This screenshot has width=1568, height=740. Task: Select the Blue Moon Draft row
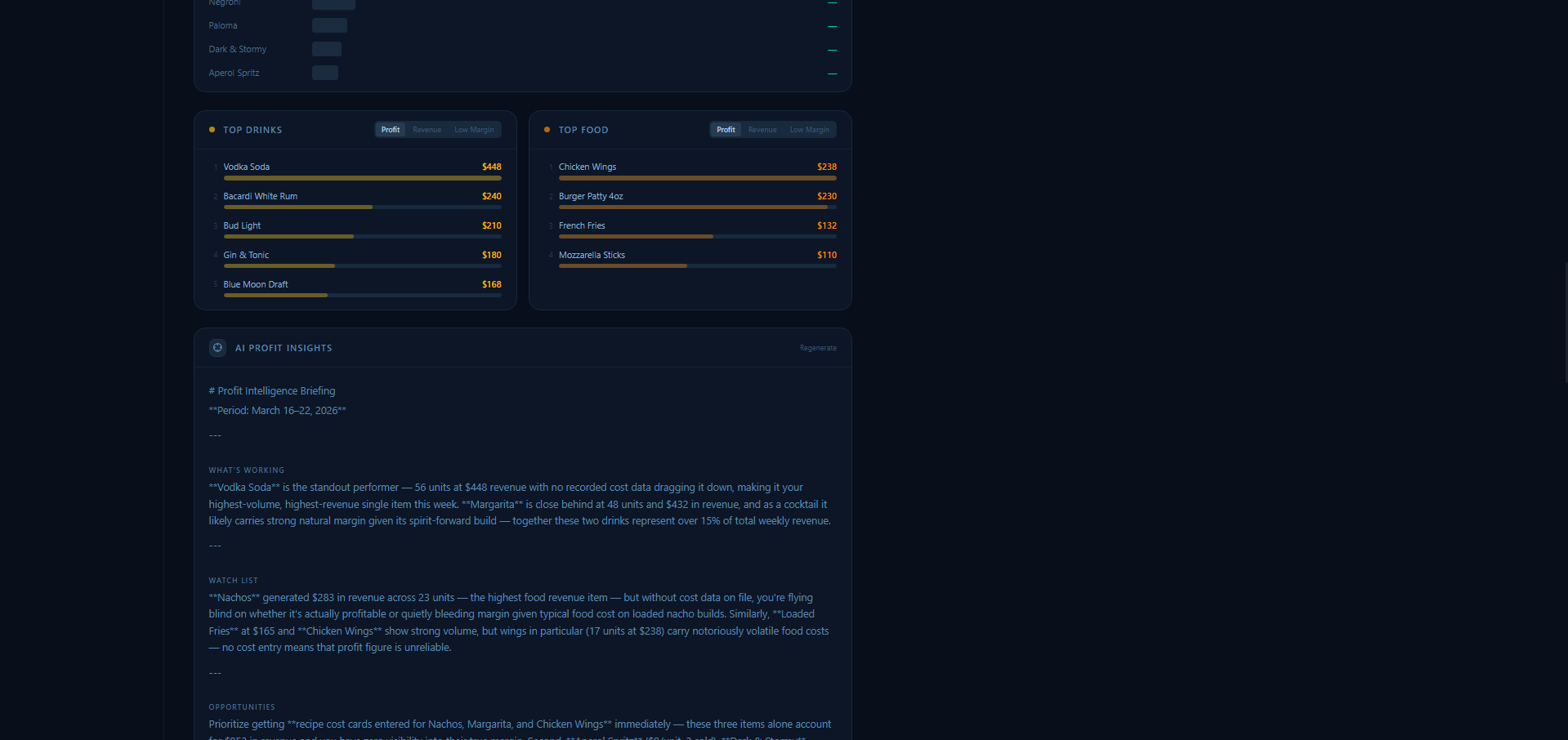pyautogui.click(x=256, y=284)
